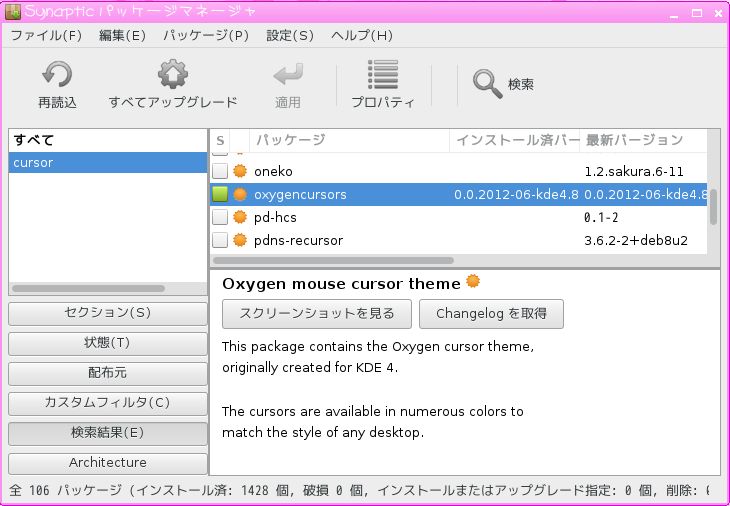Open Properties (プロパティ) from the toolbar
Image resolution: width=730 pixels, height=506 pixels.
coord(383,77)
